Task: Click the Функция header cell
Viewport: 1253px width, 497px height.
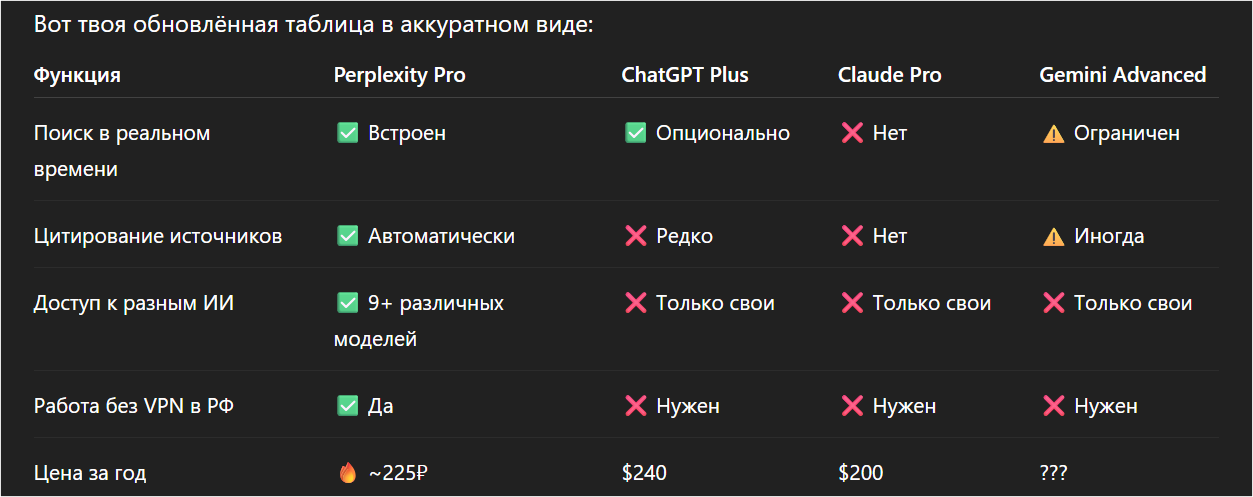Action: coord(77,75)
